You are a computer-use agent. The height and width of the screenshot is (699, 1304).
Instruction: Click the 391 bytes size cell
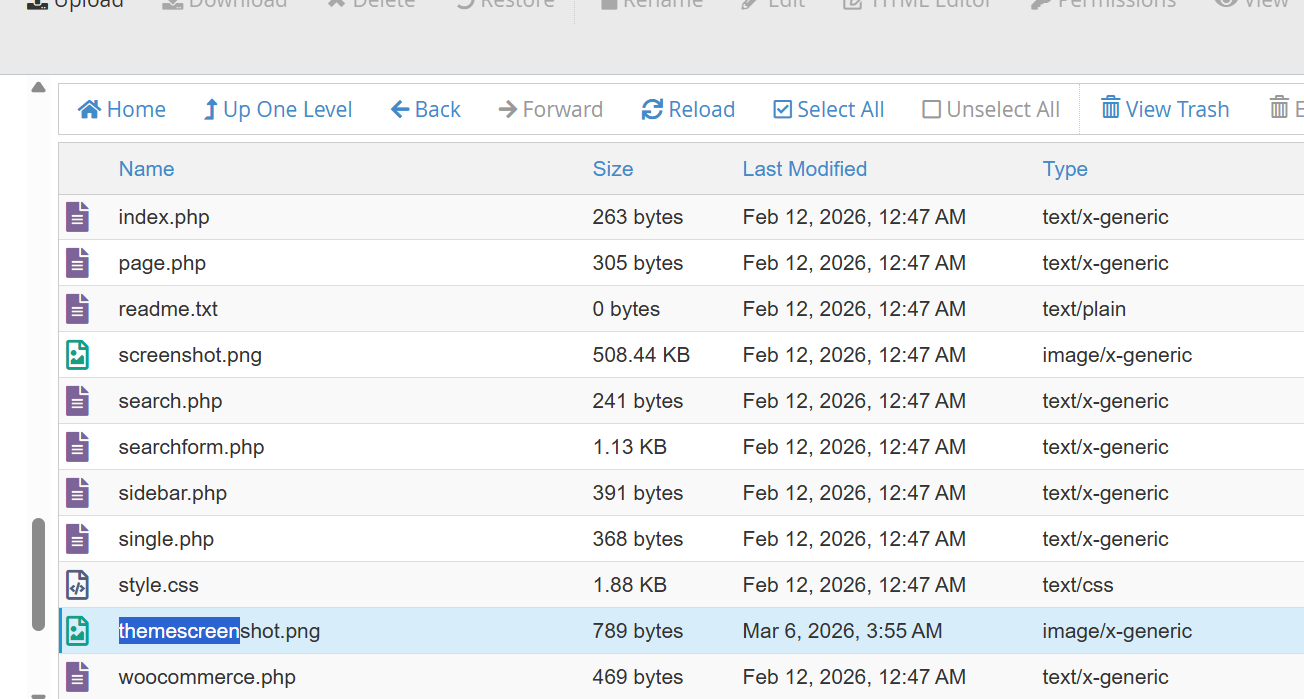coord(638,493)
